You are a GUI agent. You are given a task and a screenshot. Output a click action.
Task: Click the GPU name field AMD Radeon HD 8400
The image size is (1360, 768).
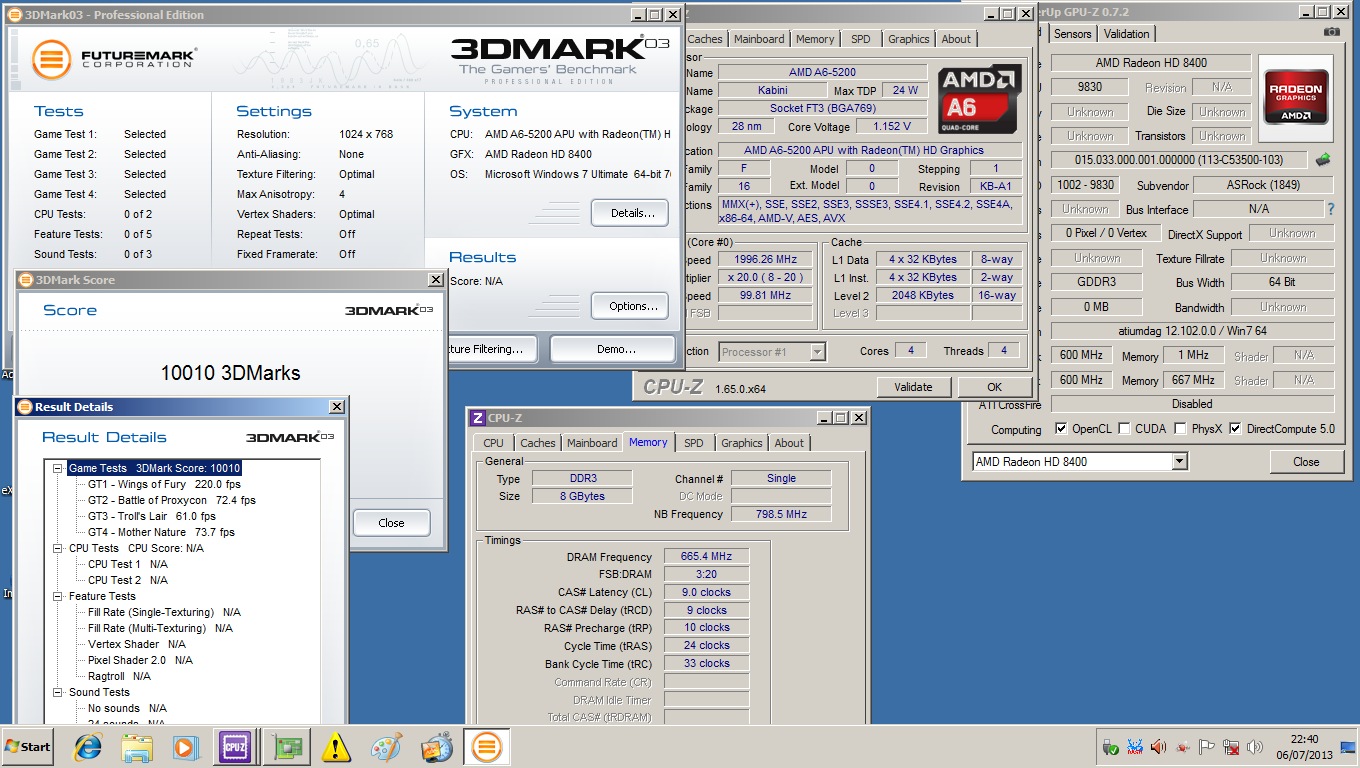[1150, 62]
